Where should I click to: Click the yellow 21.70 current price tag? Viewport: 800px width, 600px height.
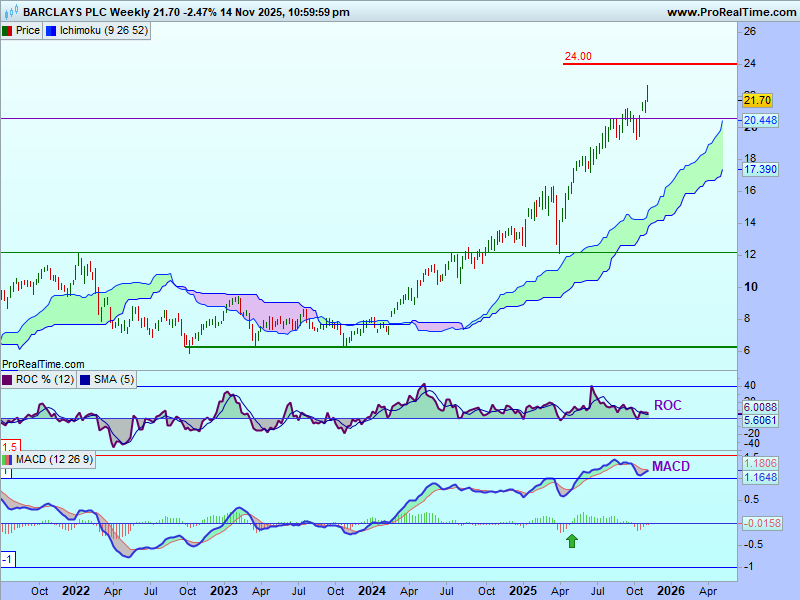[x=758, y=100]
